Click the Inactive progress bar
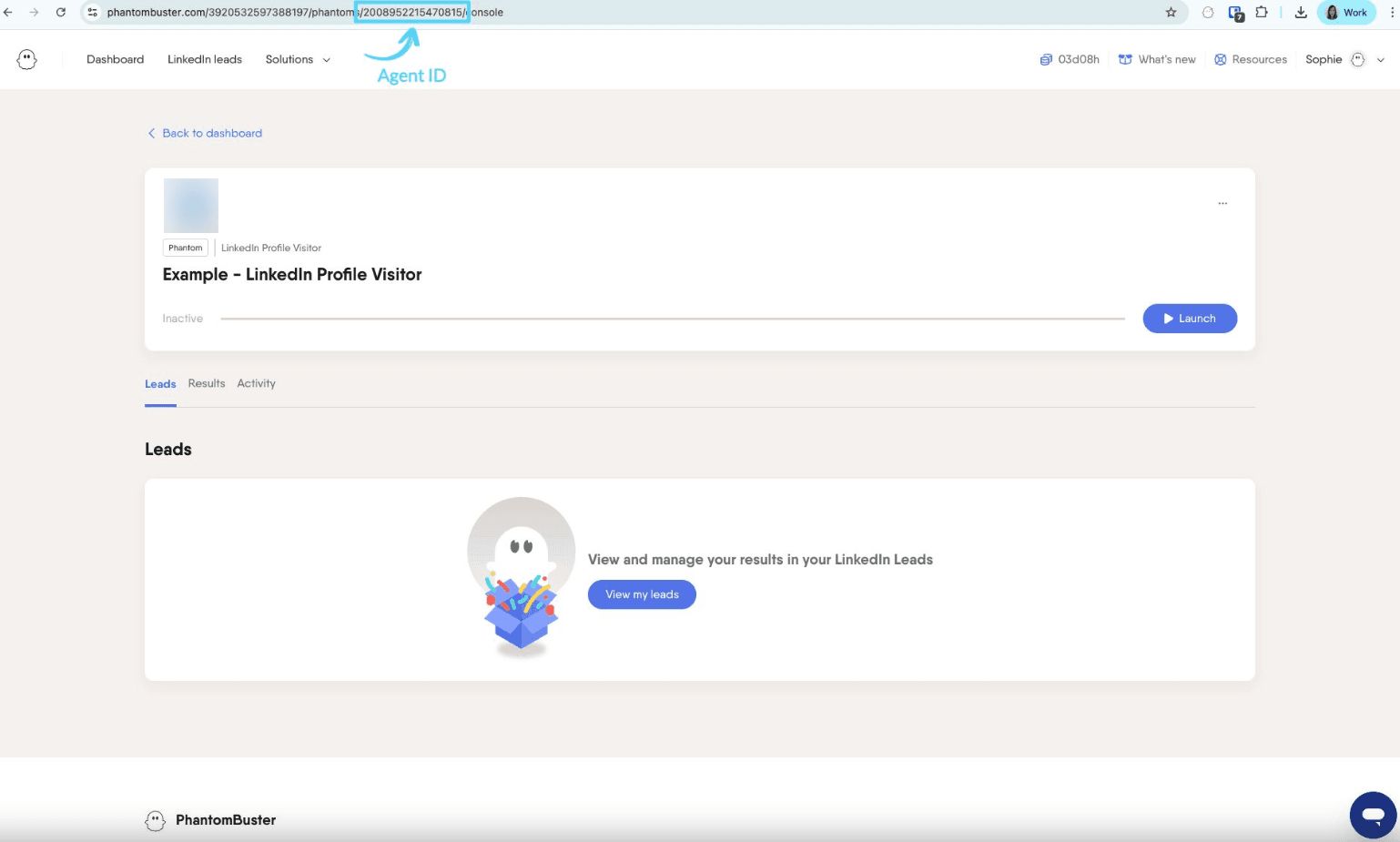This screenshot has width=1400, height=842. point(673,319)
